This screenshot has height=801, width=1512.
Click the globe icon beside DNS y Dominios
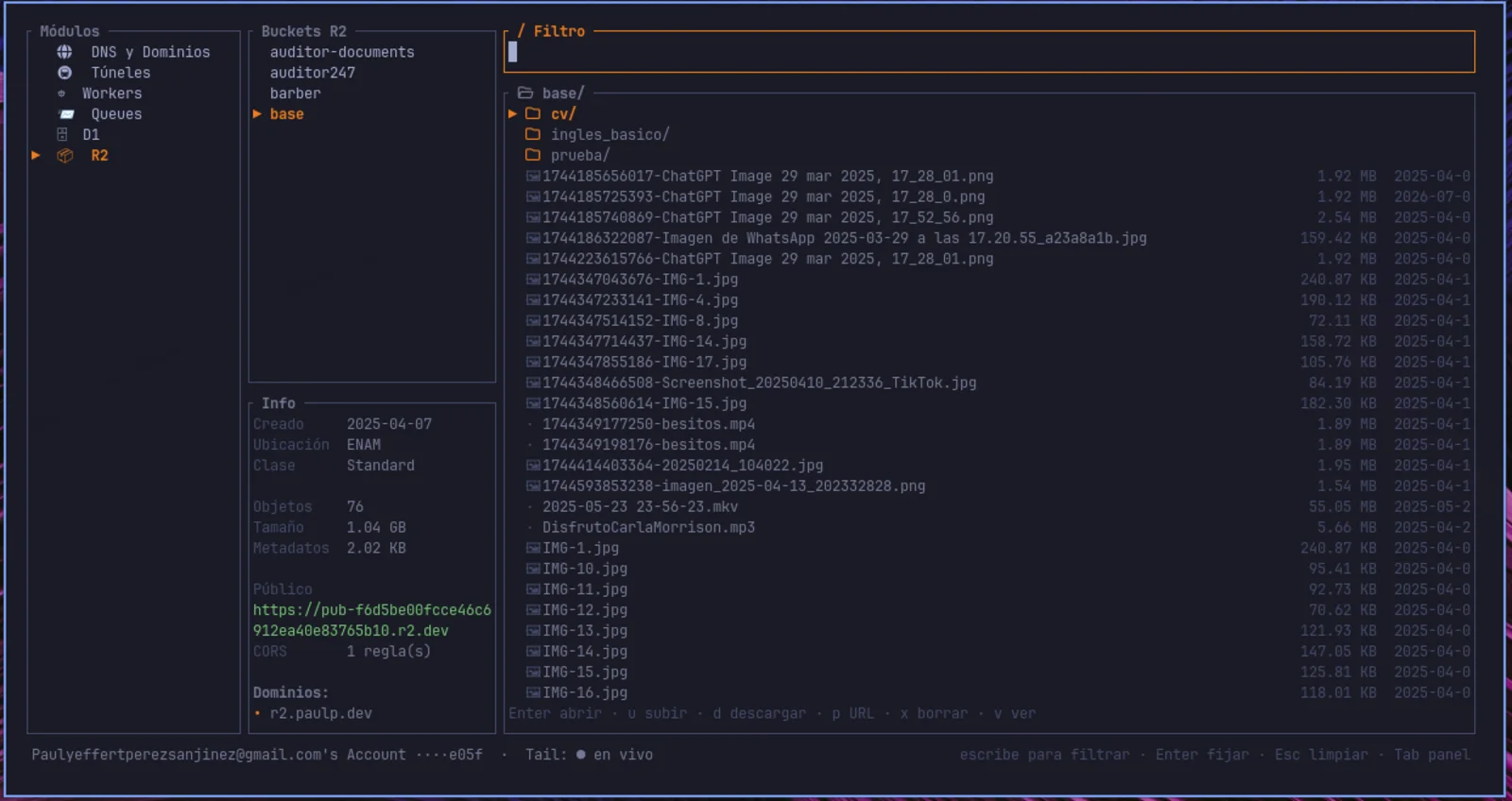pos(64,52)
